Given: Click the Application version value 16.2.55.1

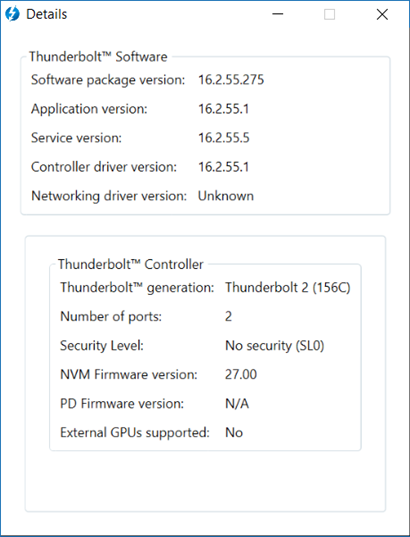Looking at the screenshot, I should (223, 109).
